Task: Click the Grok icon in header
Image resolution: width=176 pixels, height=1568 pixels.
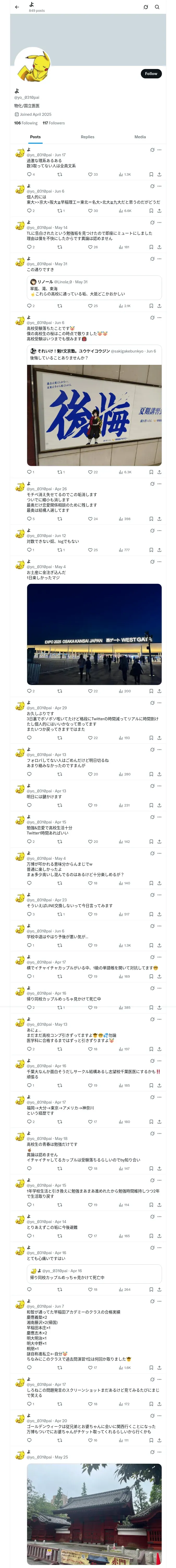Action: pos(146,7)
